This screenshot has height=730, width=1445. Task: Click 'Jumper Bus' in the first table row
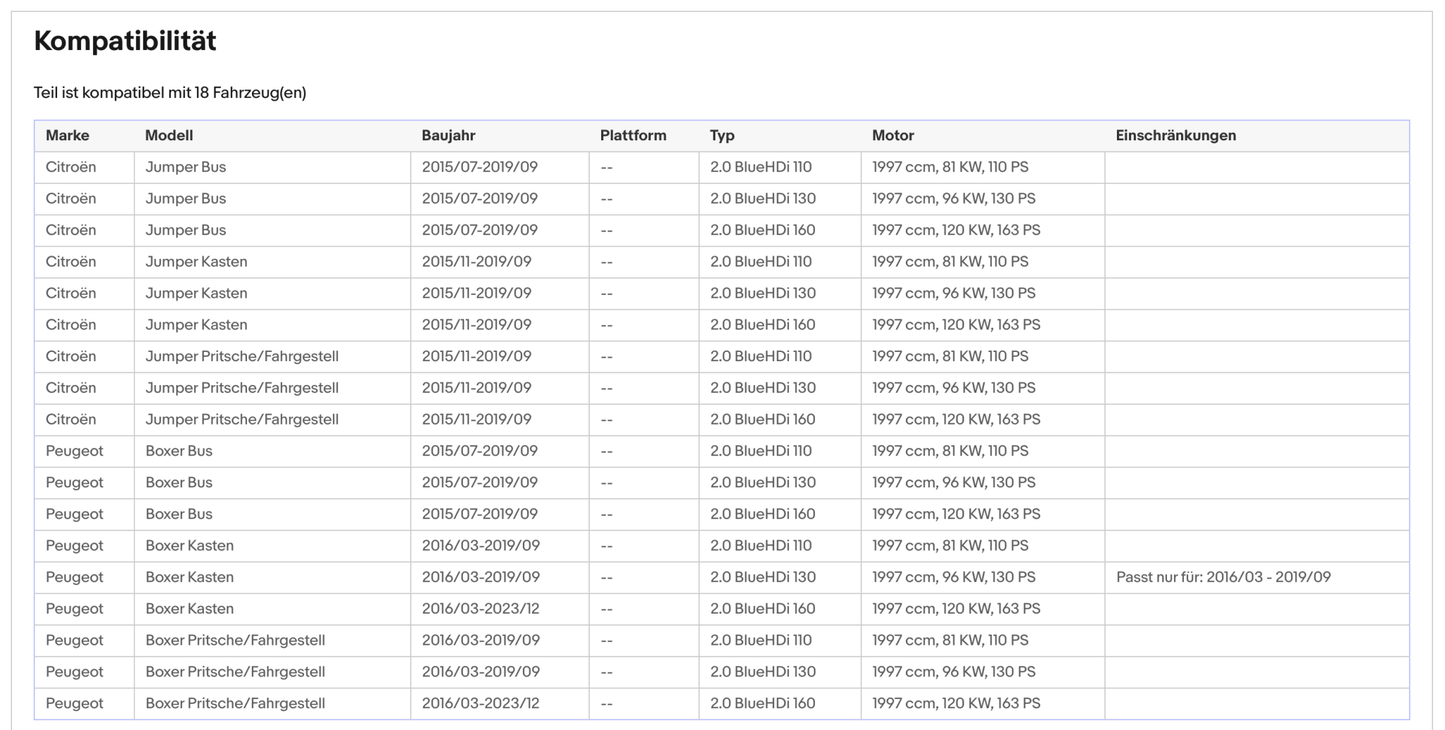pos(186,167)
